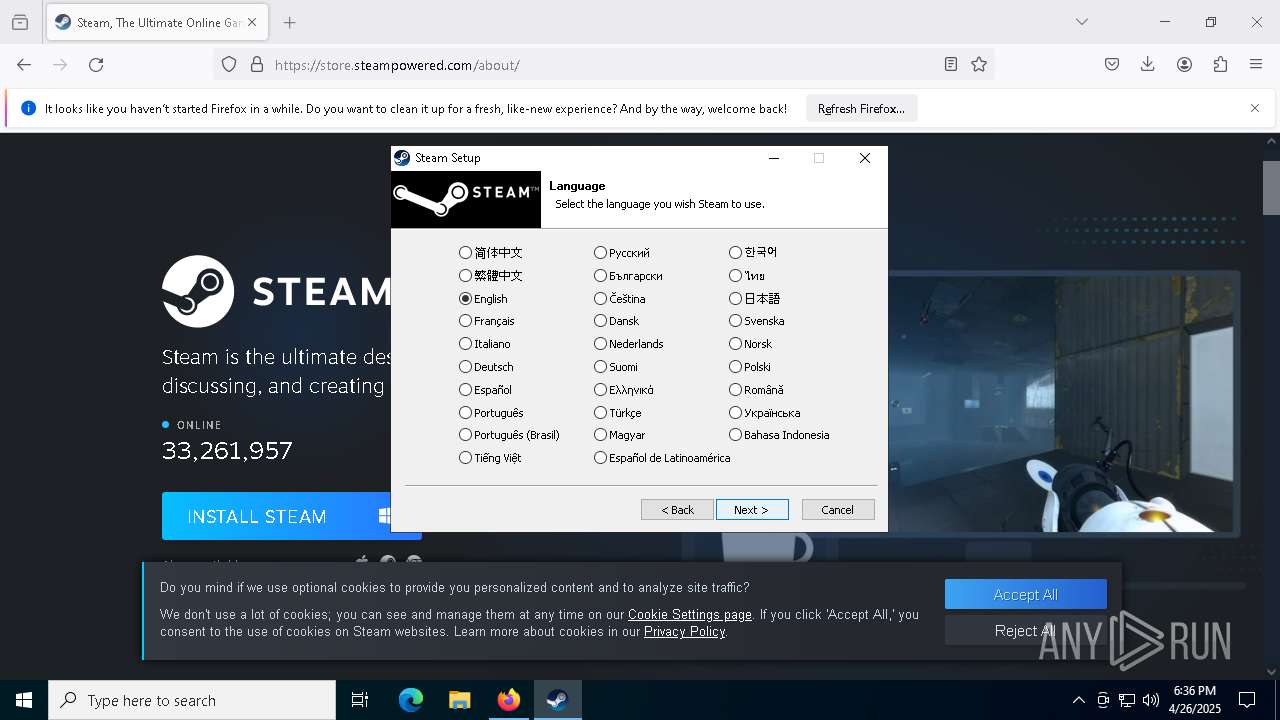This screenshot has width=1280, height=720.
Task: Open Windows Start menu
Action: (x=24, y=700)
